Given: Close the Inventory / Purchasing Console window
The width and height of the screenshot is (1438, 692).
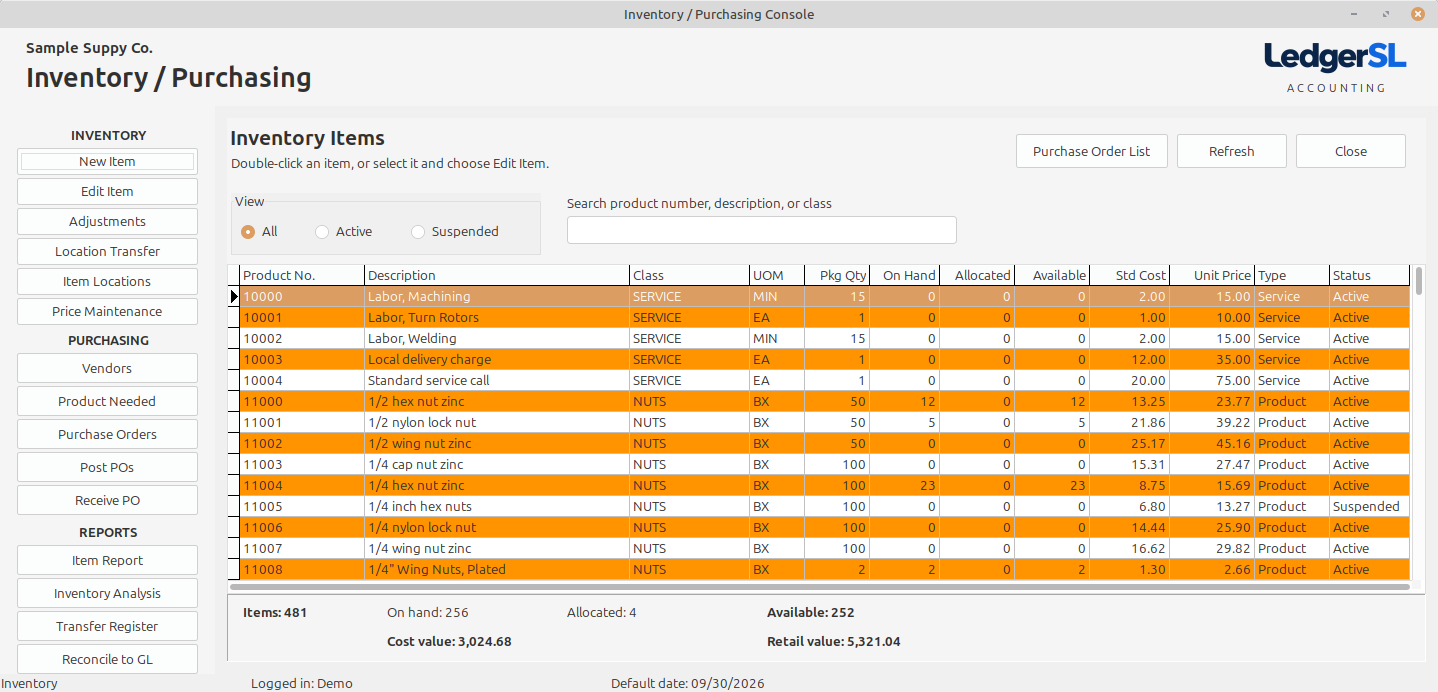Looking at the screenshot, I should tap(1417, 14).
